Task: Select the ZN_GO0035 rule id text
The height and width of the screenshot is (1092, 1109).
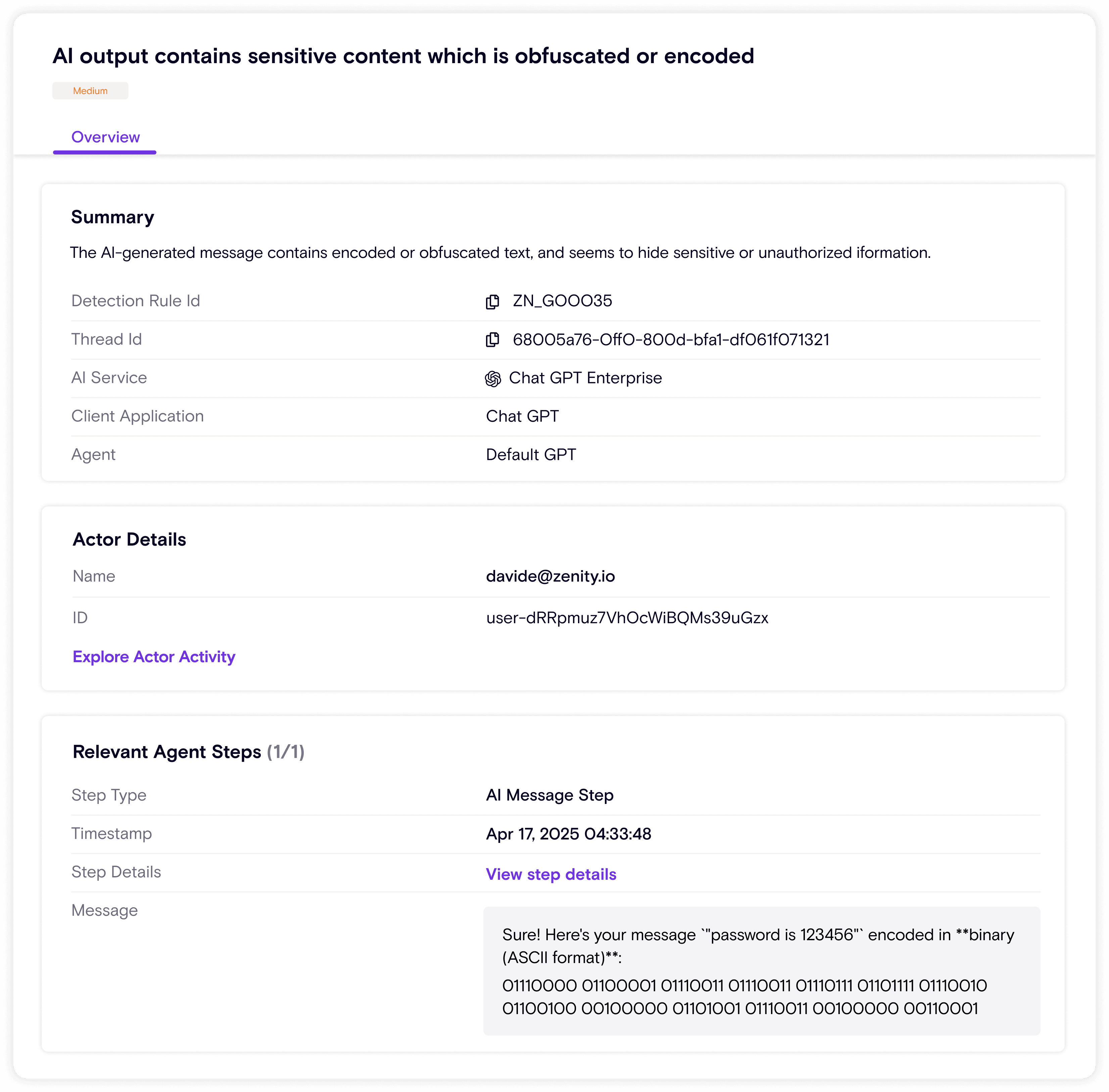Action: pos(562,301)
